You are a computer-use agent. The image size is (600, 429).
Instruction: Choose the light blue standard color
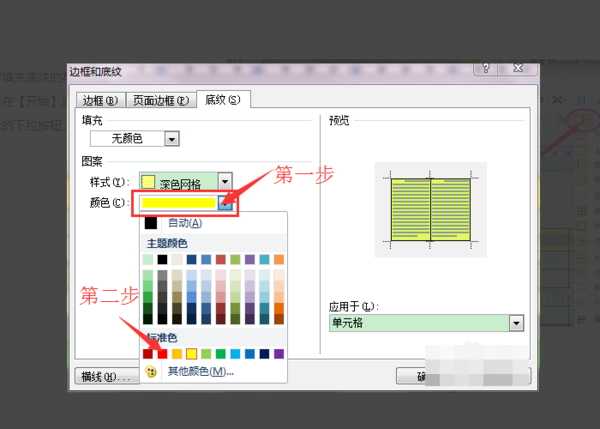tap(235, 354)
